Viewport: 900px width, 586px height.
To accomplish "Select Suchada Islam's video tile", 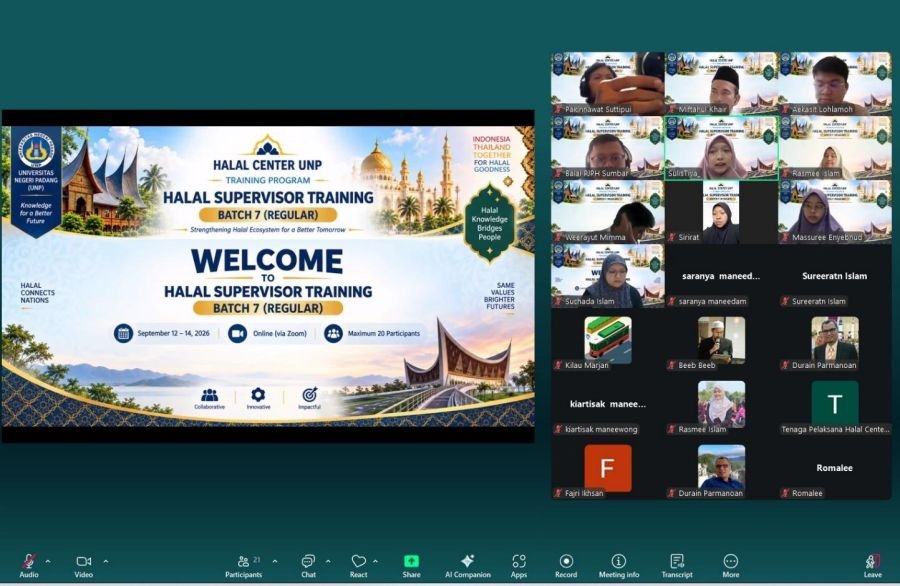I will [608, 276].
